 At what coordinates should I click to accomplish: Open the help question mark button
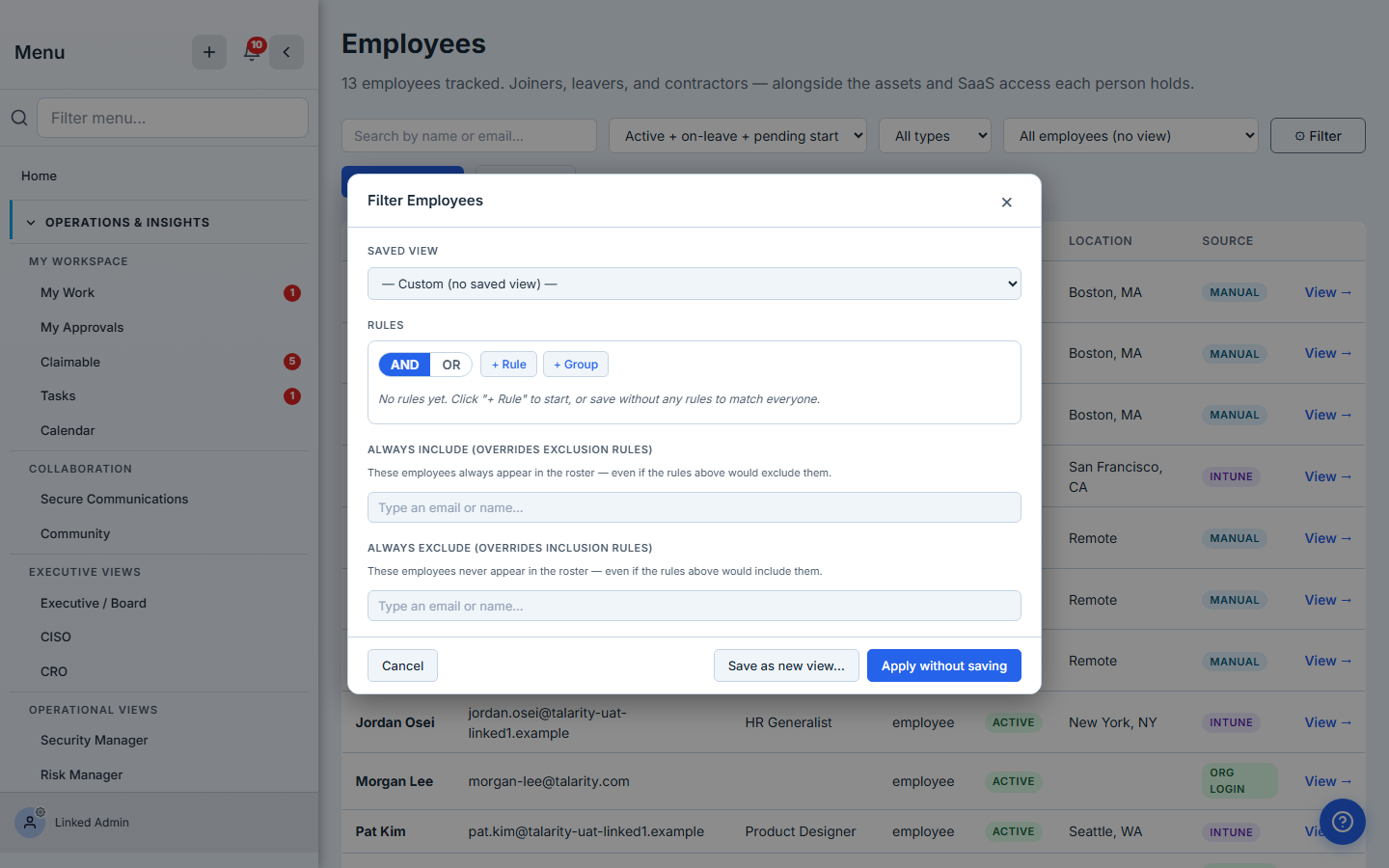click(1343, 822)
